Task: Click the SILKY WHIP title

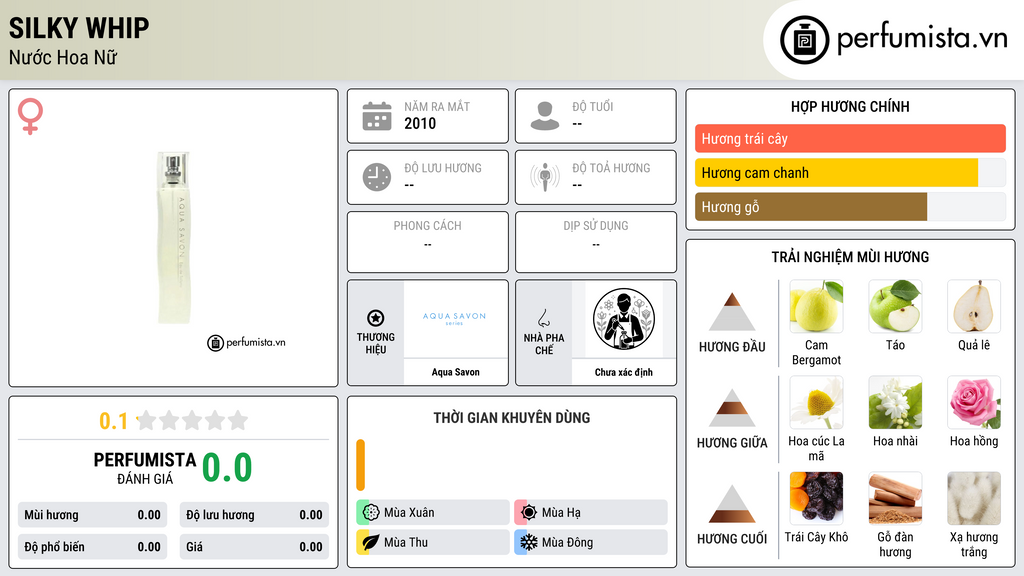Action: [x=79, y=28]
